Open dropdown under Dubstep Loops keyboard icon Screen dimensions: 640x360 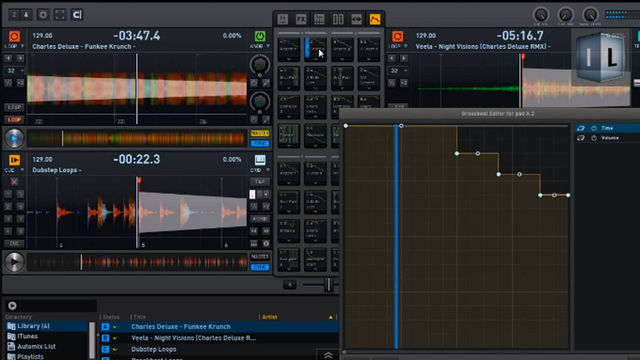click(260, 170)
